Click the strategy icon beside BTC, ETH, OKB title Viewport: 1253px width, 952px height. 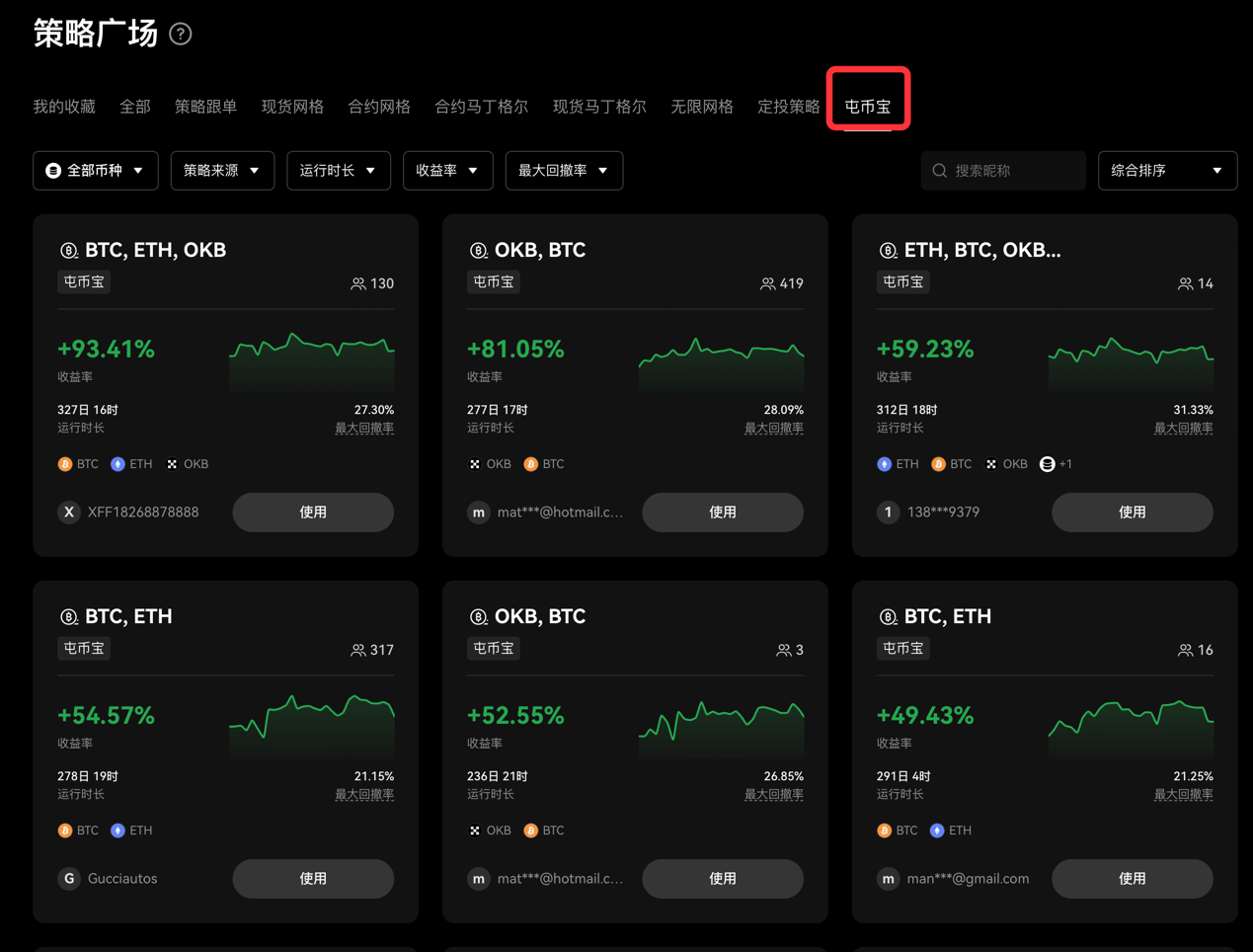[69, 251]
